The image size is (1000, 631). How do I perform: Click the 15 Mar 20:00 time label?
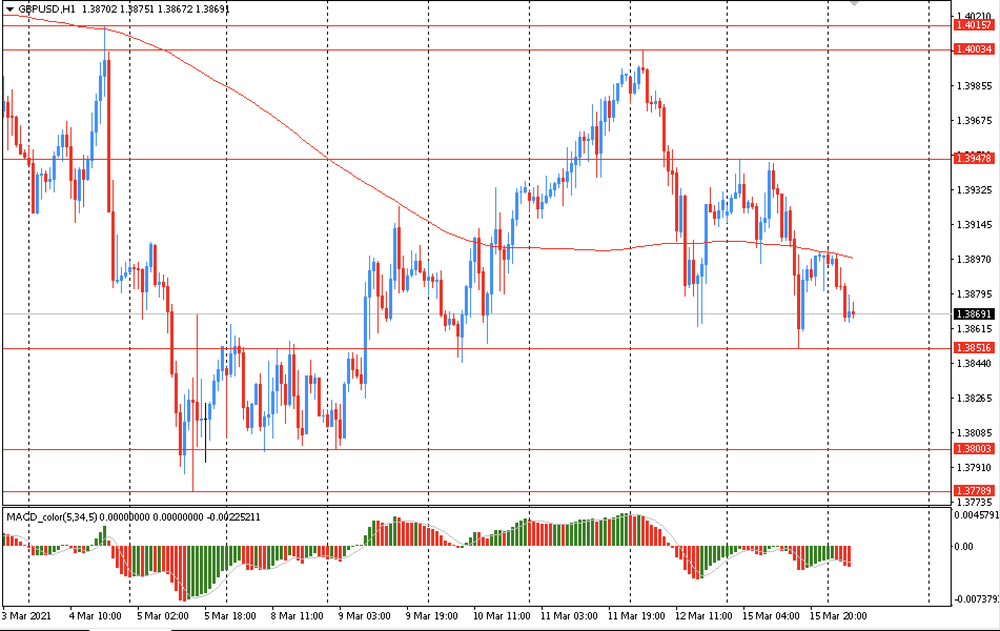pyautogui.click(x=839, y=616)
